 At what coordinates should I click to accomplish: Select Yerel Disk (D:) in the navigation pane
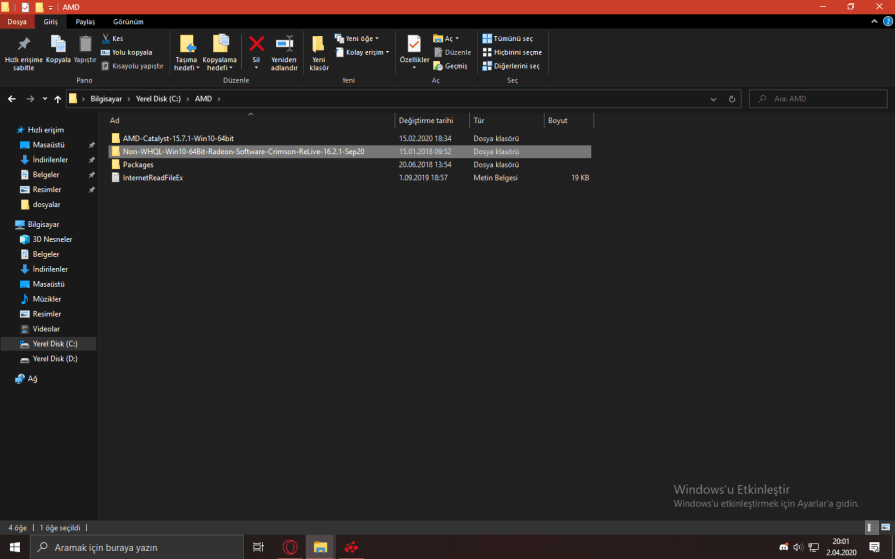click(55, 359)
